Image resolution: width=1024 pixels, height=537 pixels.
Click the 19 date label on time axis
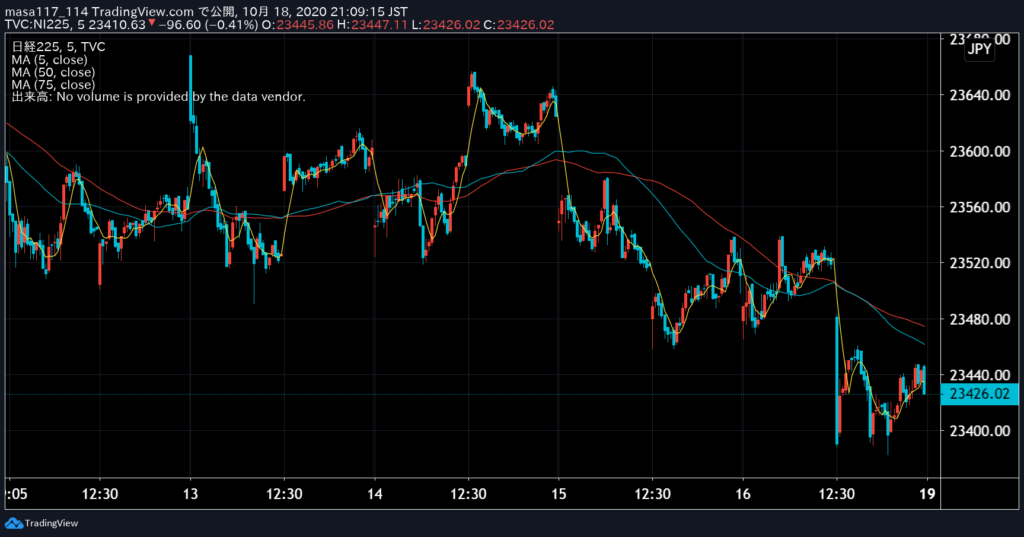click(927, 494)
